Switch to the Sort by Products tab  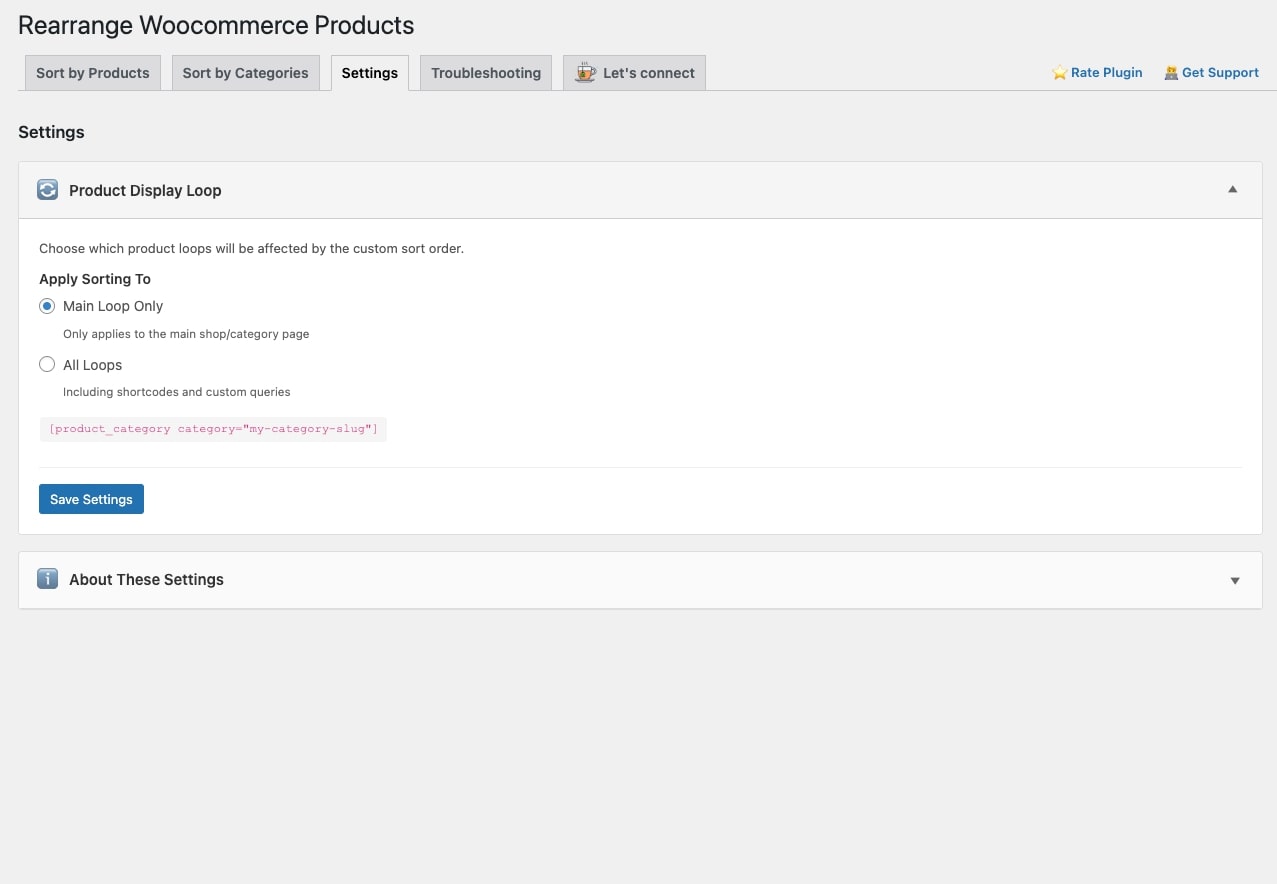(x=92, y=72)
